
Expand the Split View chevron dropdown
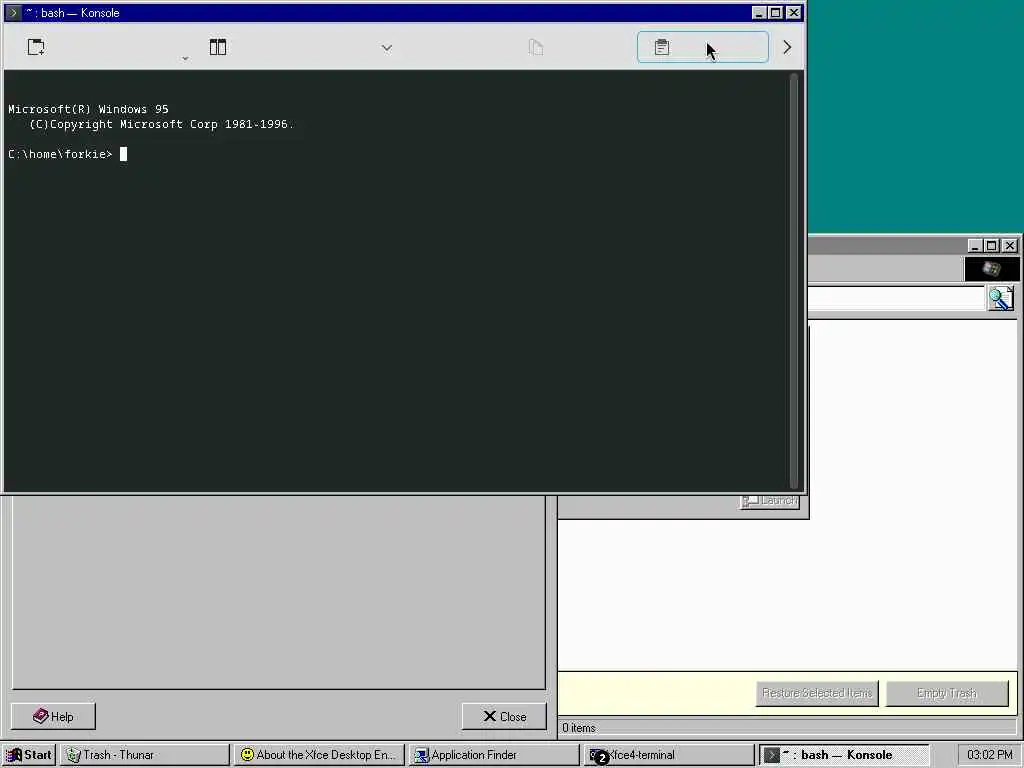point(387,48)
